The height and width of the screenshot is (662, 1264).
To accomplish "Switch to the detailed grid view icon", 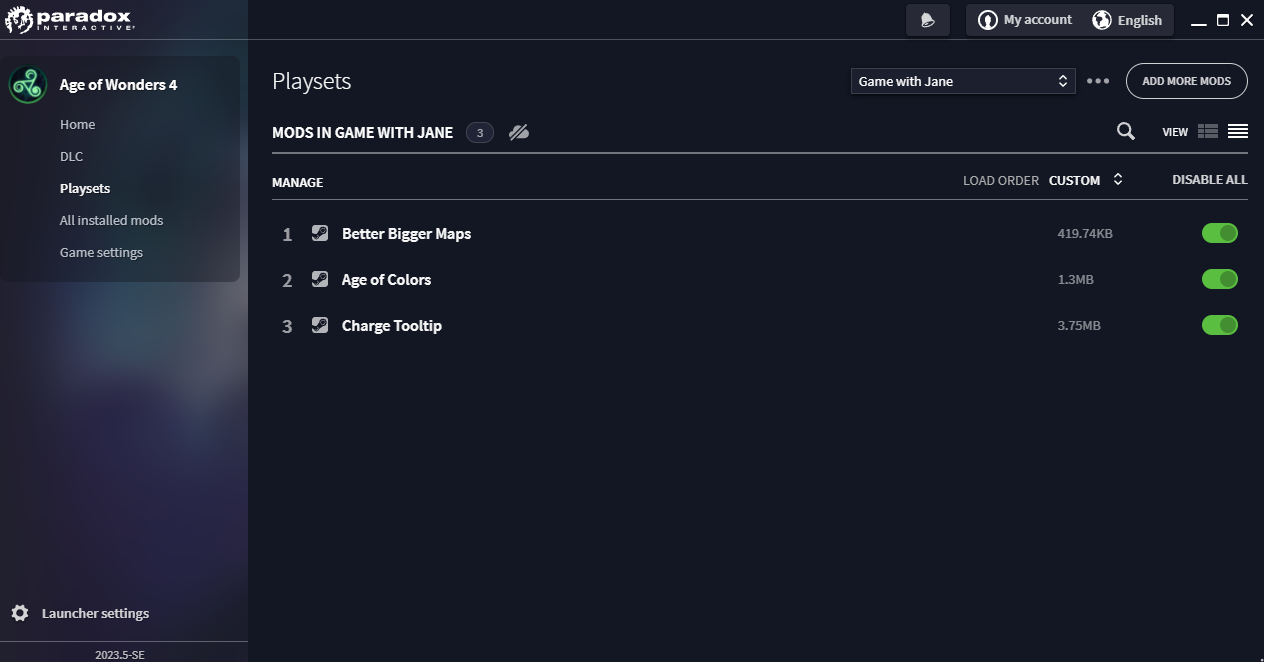I will tap(1208, 131).
